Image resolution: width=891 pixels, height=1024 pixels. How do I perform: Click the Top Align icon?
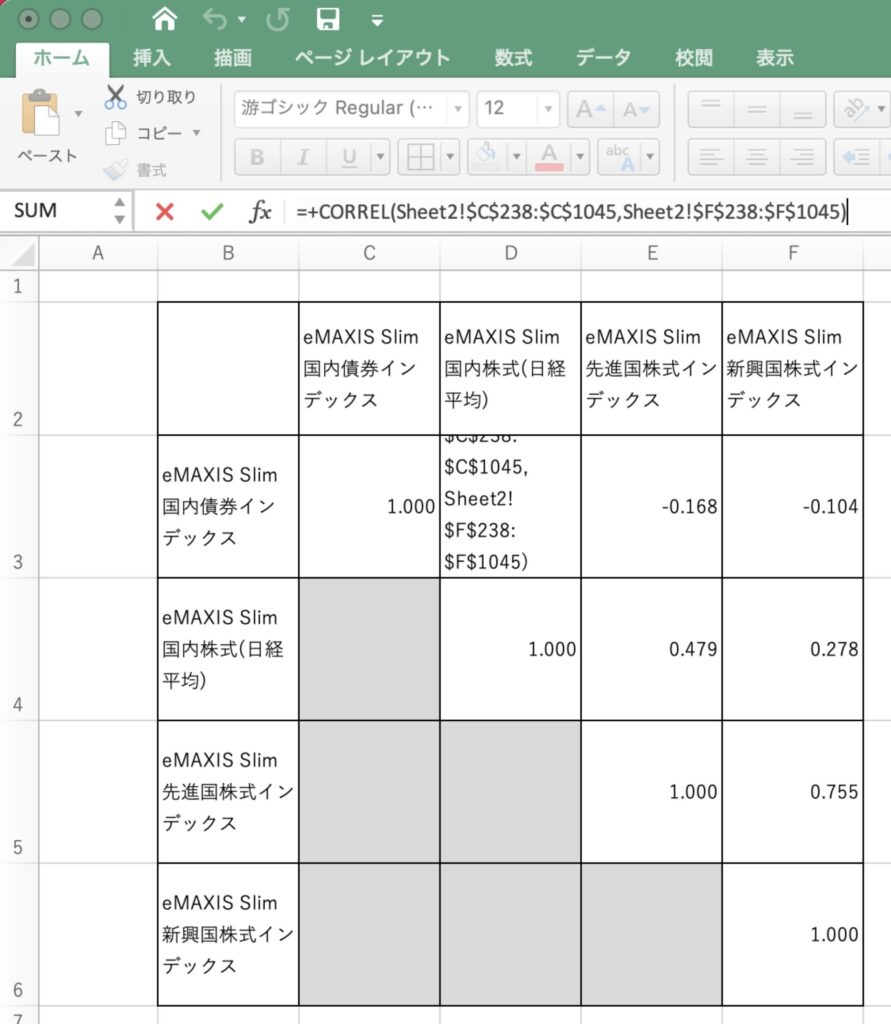point(711,109)
